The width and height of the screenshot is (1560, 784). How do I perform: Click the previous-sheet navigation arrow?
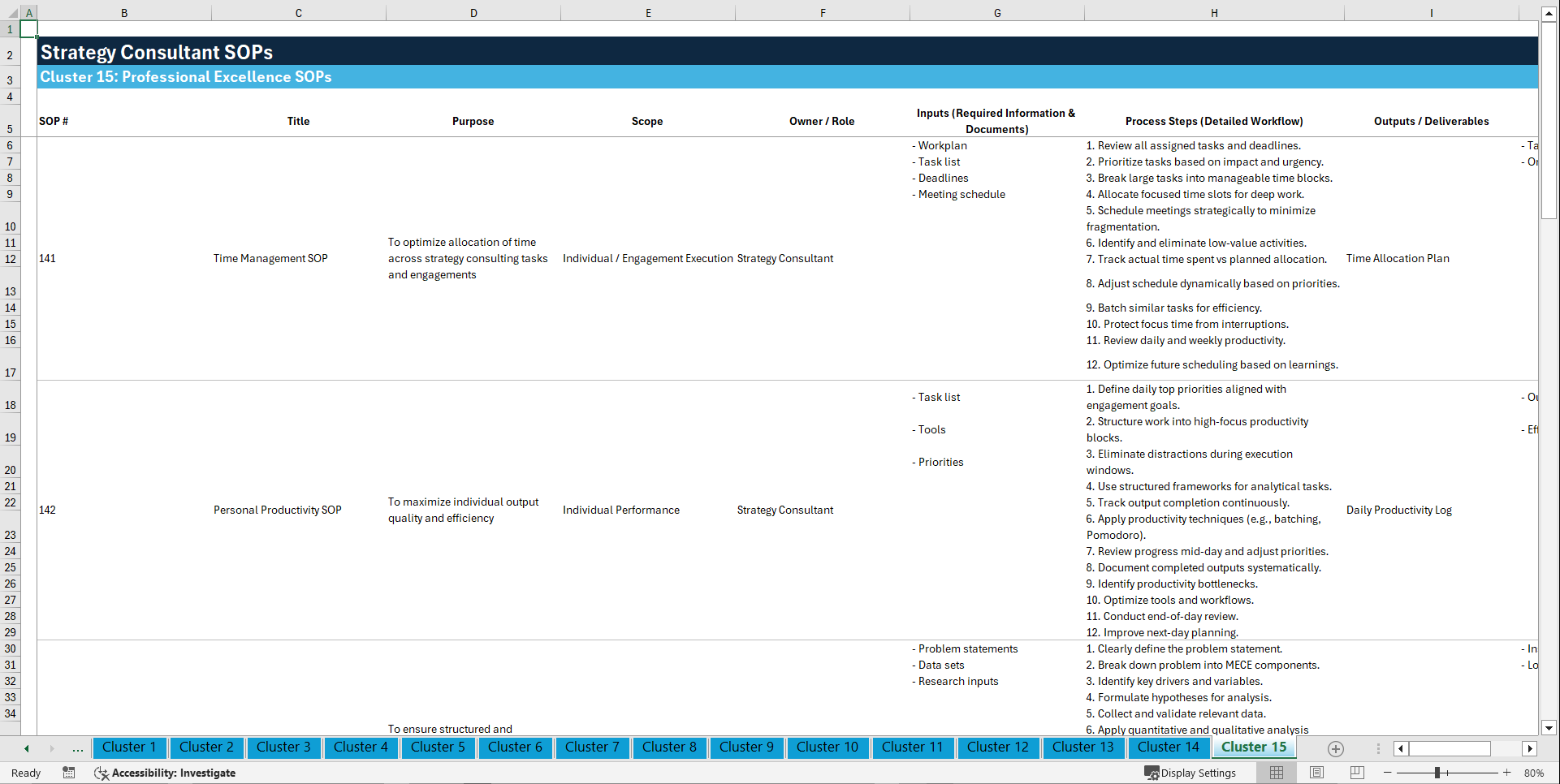[x=26, y=748]
